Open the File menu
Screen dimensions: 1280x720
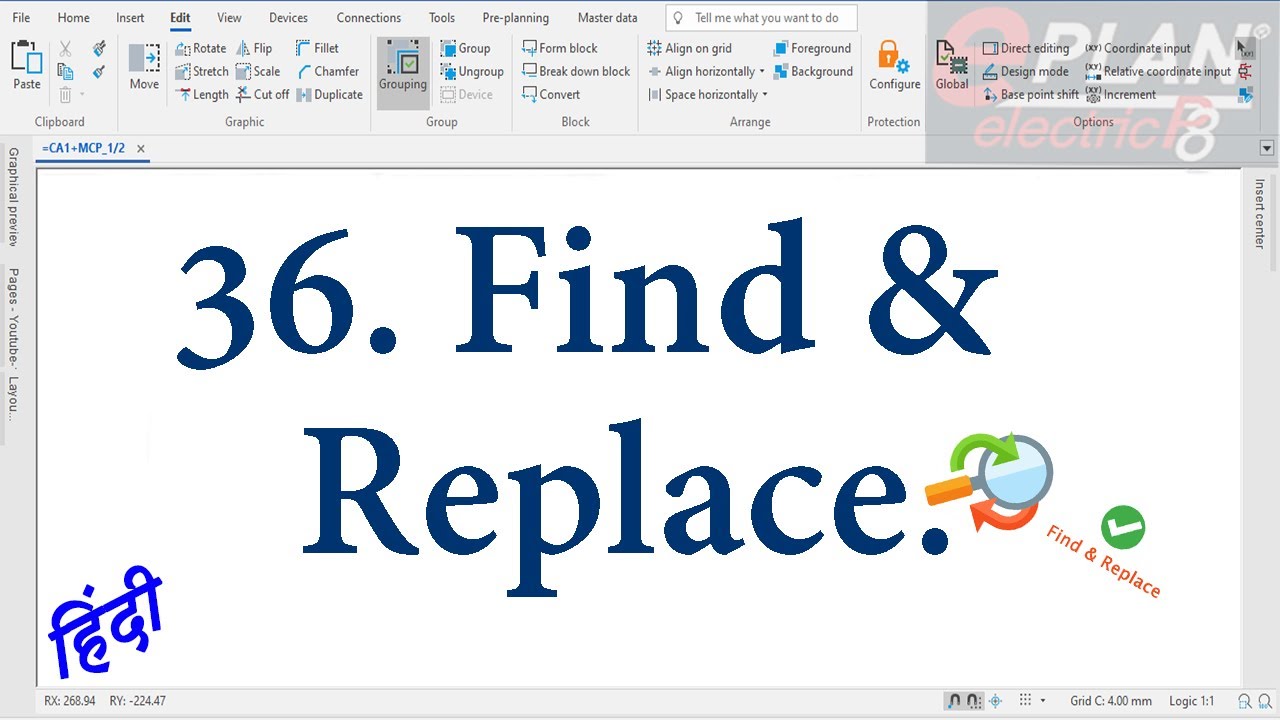pos(21,17)
